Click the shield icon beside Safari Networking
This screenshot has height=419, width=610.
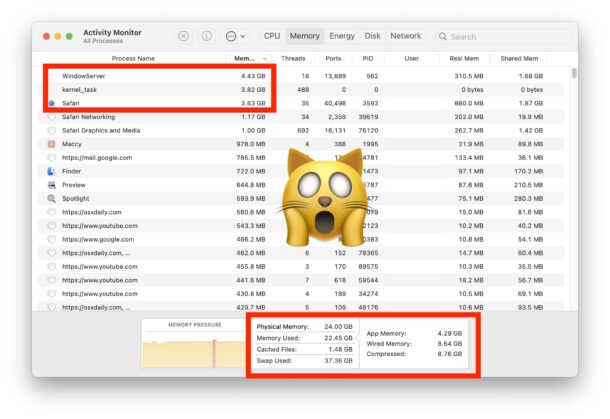tap(52, 117)
